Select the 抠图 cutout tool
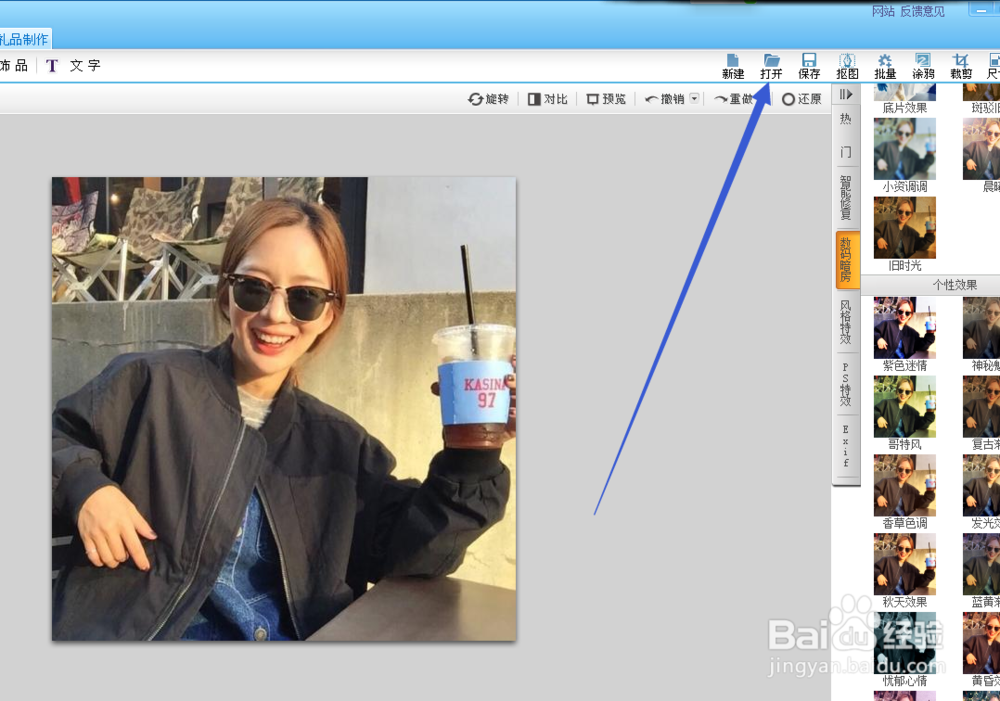The width and height of the screenshot is (1000, 701). (x=847, y=66)
